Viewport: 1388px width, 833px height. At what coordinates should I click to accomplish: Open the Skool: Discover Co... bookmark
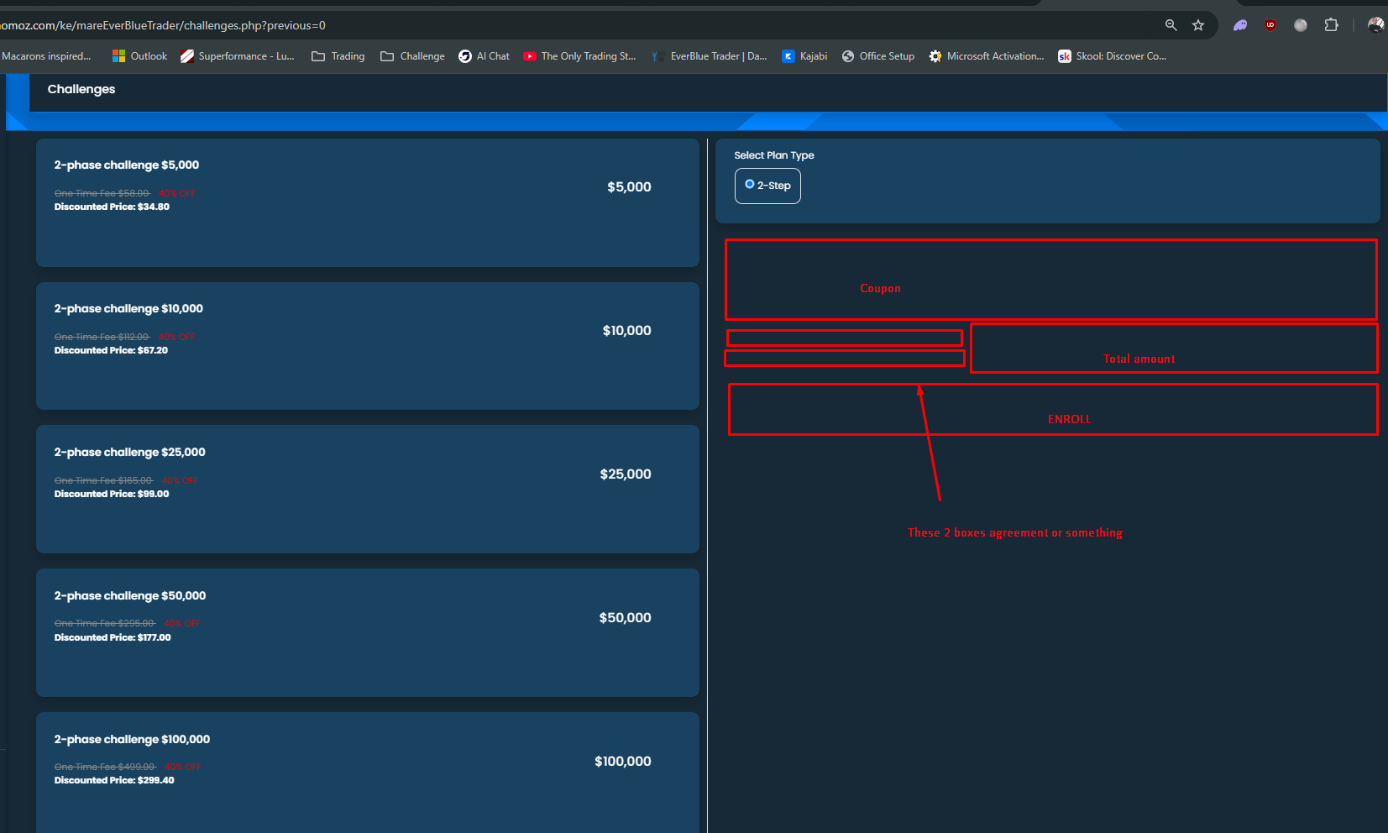coord(1112,56)
